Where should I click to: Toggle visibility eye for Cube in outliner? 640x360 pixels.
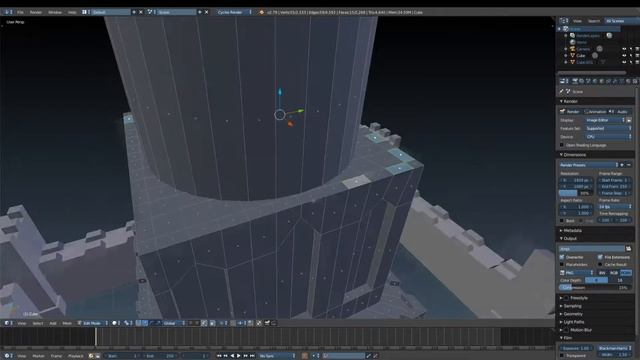(x=624, y=56)
